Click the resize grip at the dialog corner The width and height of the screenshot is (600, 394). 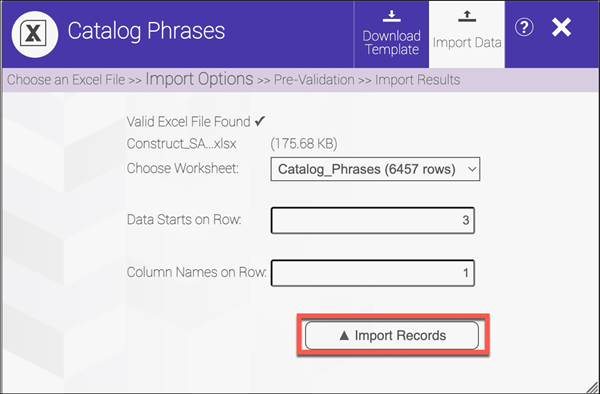click(592, 386)
